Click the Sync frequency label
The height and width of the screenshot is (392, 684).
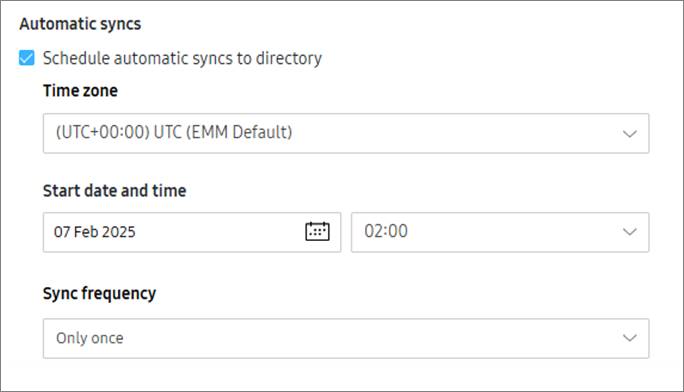click(x=99, y=293)
